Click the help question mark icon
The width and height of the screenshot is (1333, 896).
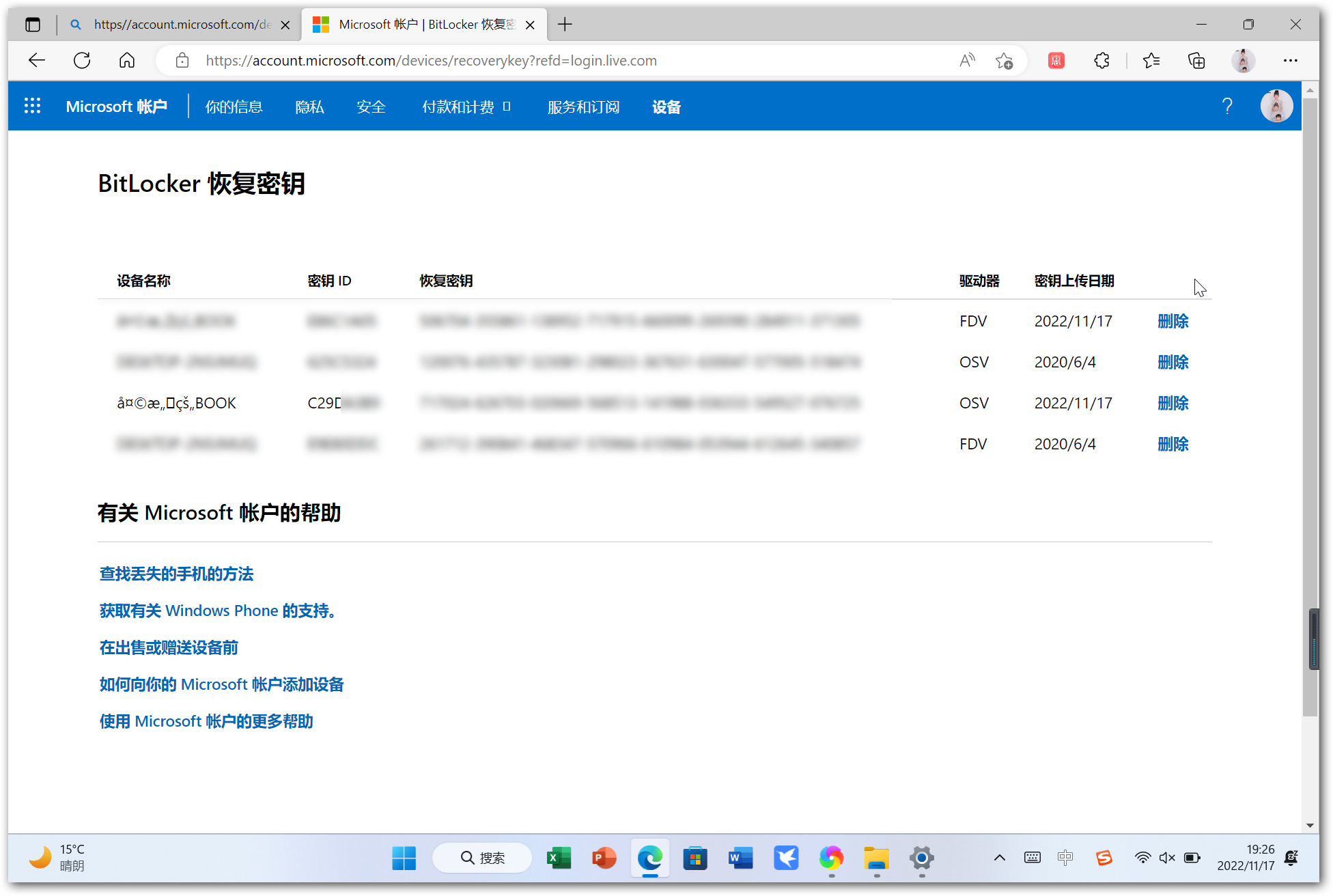(1227, 106)
